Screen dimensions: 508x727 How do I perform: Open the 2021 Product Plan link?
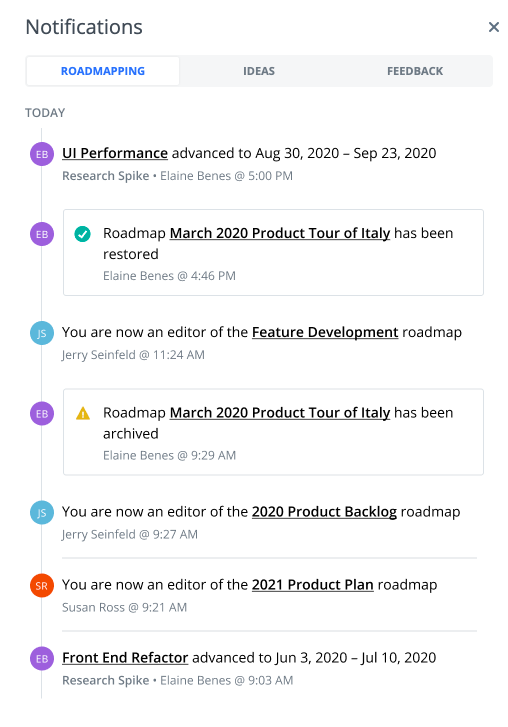coord(312,585)
